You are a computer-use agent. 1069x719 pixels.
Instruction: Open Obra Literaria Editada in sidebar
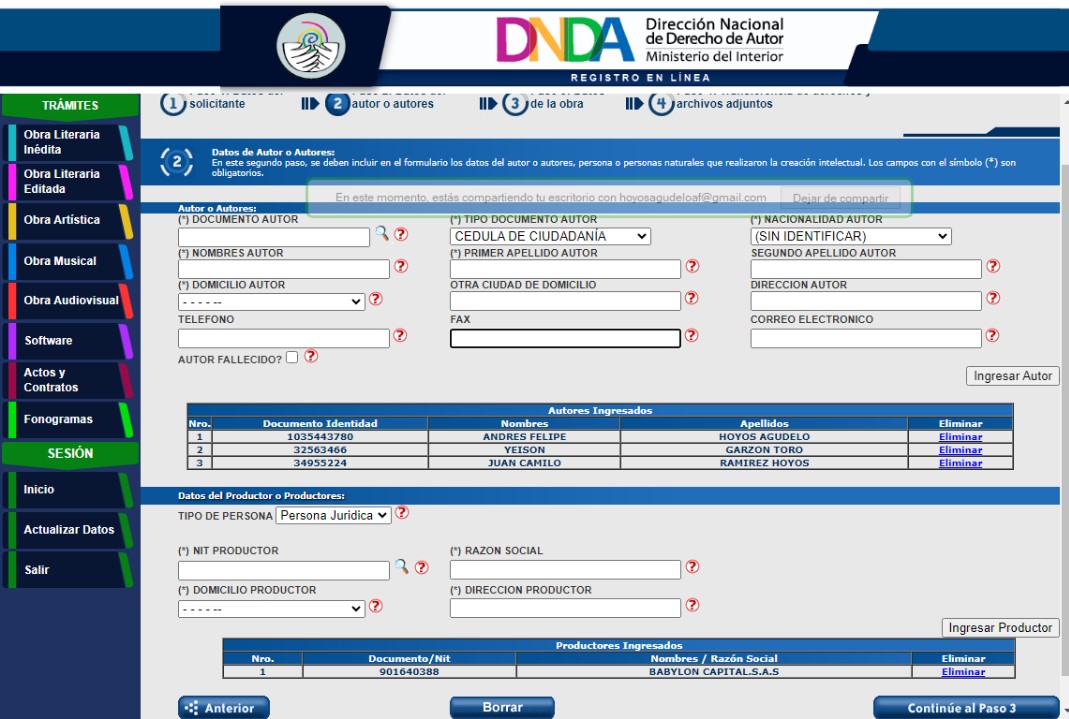68,181
